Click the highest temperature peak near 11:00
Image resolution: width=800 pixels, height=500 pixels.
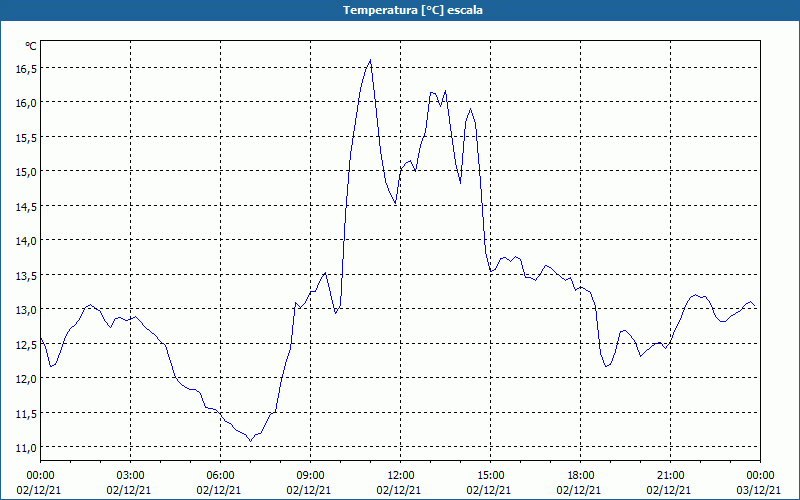point(370,60)
